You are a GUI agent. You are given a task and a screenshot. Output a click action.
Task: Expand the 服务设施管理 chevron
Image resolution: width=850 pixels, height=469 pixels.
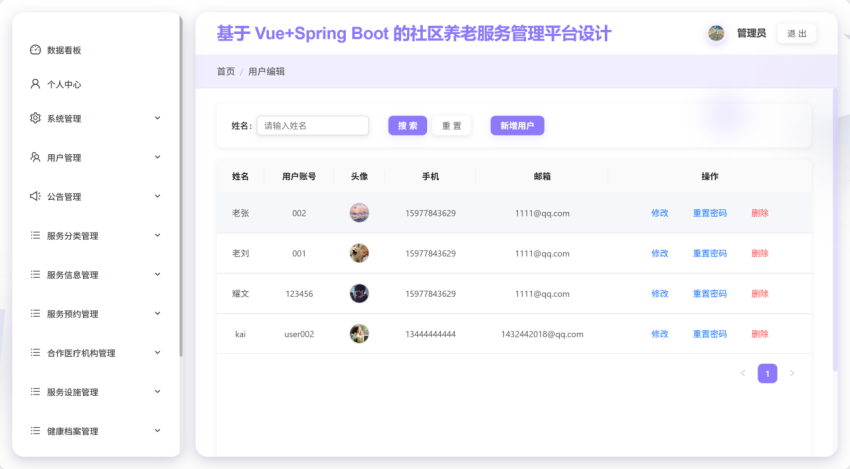click(157, 391)
